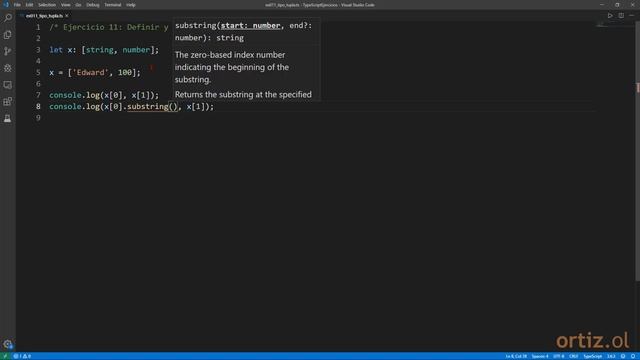
Task: Open the Extensions view icon
Action: click(8, 102)
